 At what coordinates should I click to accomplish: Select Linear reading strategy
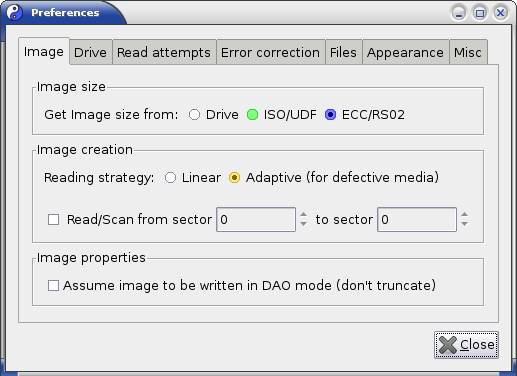170,178
